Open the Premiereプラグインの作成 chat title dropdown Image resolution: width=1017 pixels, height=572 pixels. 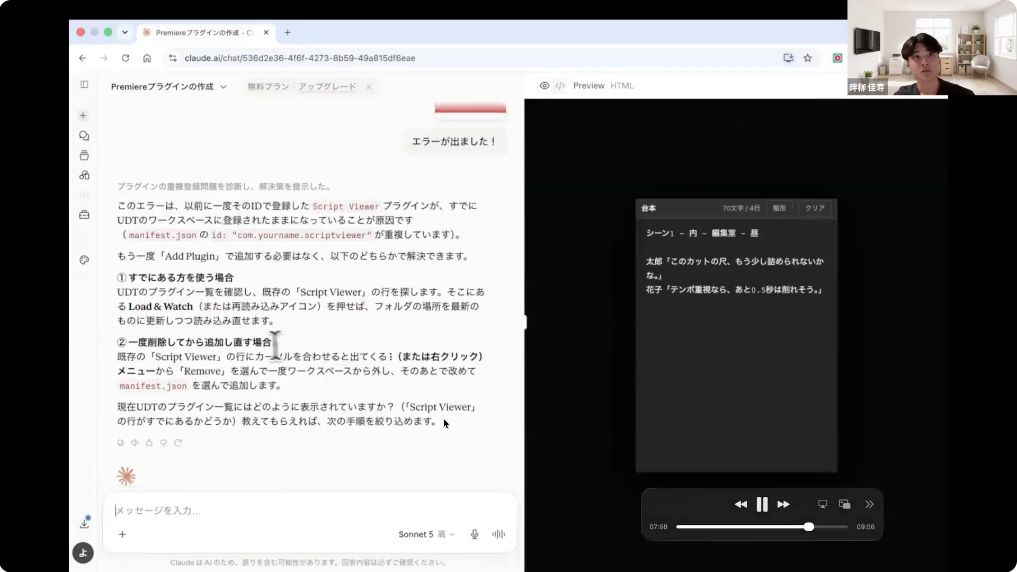(x=169, y=86)
